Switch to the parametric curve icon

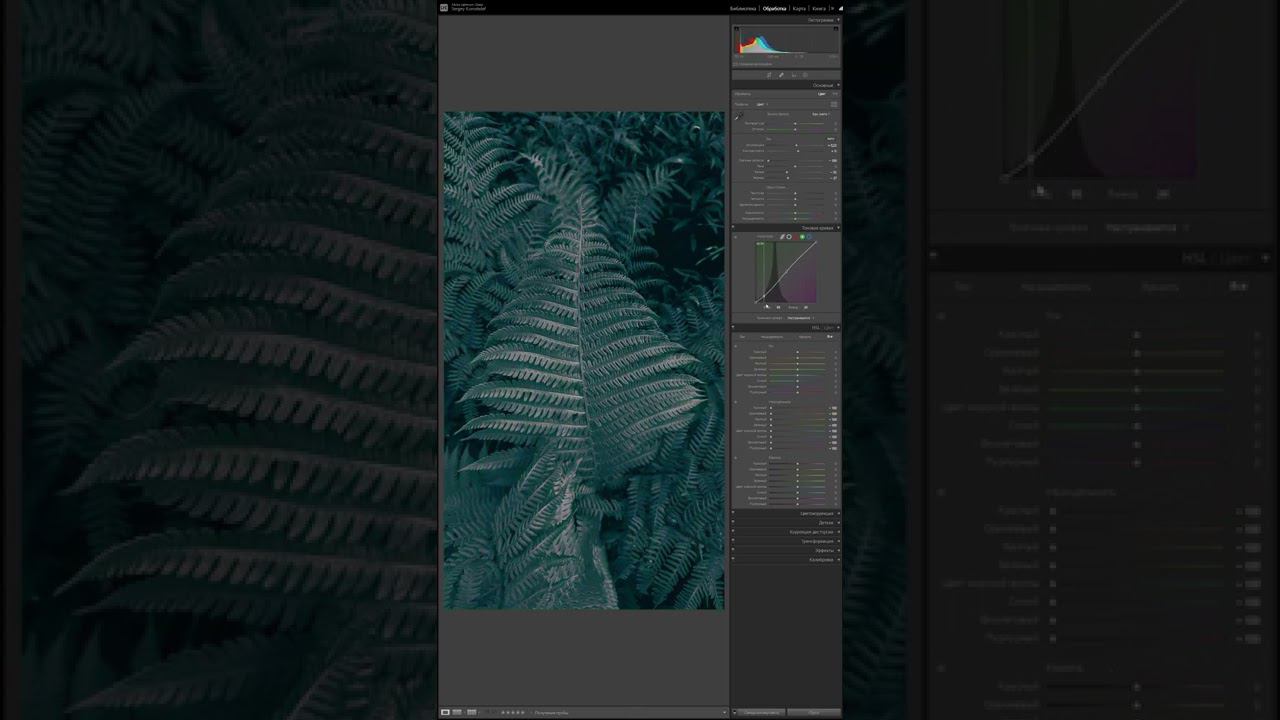coord(782,237)
